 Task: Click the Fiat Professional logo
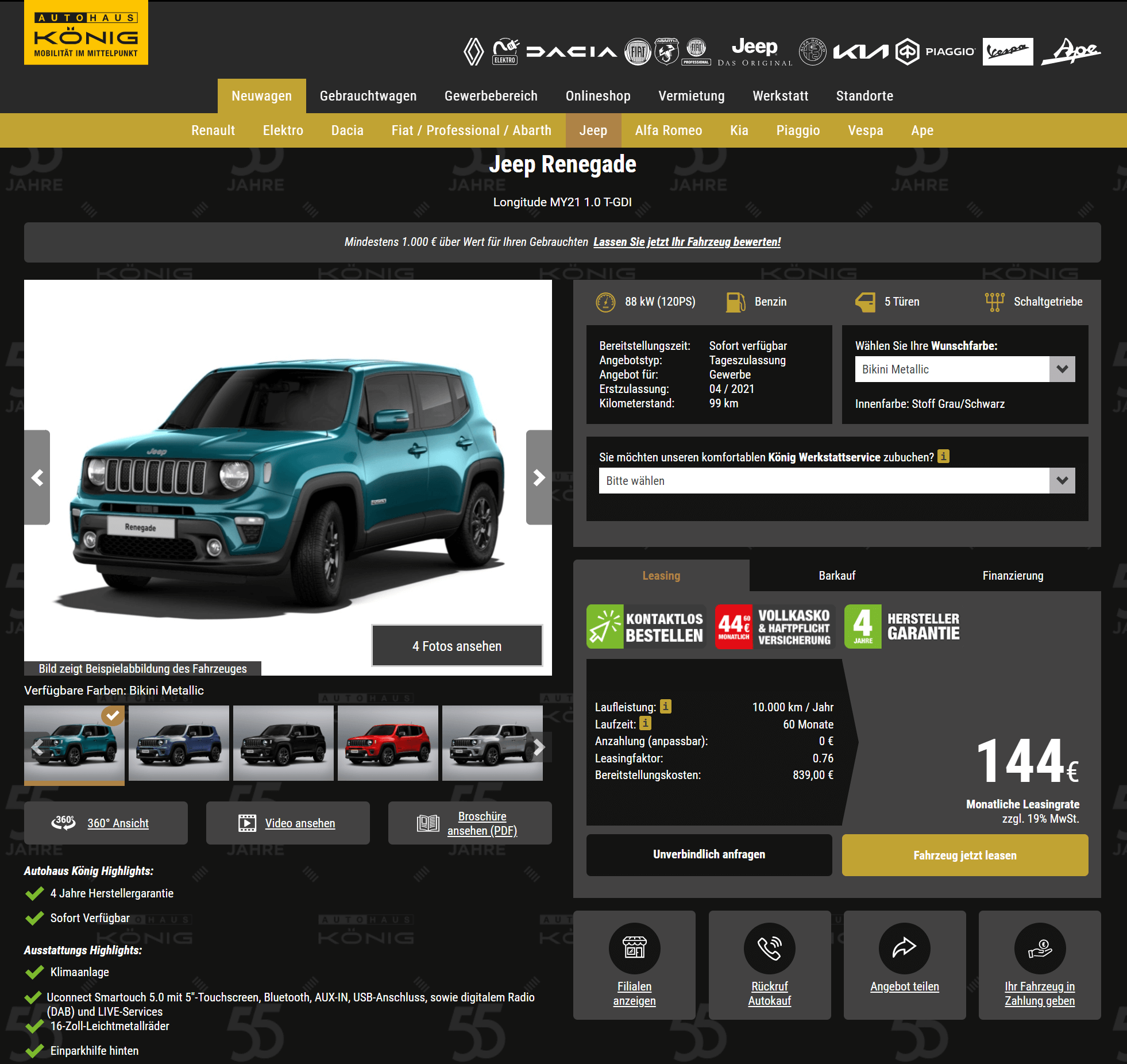(x=696, y=52)
